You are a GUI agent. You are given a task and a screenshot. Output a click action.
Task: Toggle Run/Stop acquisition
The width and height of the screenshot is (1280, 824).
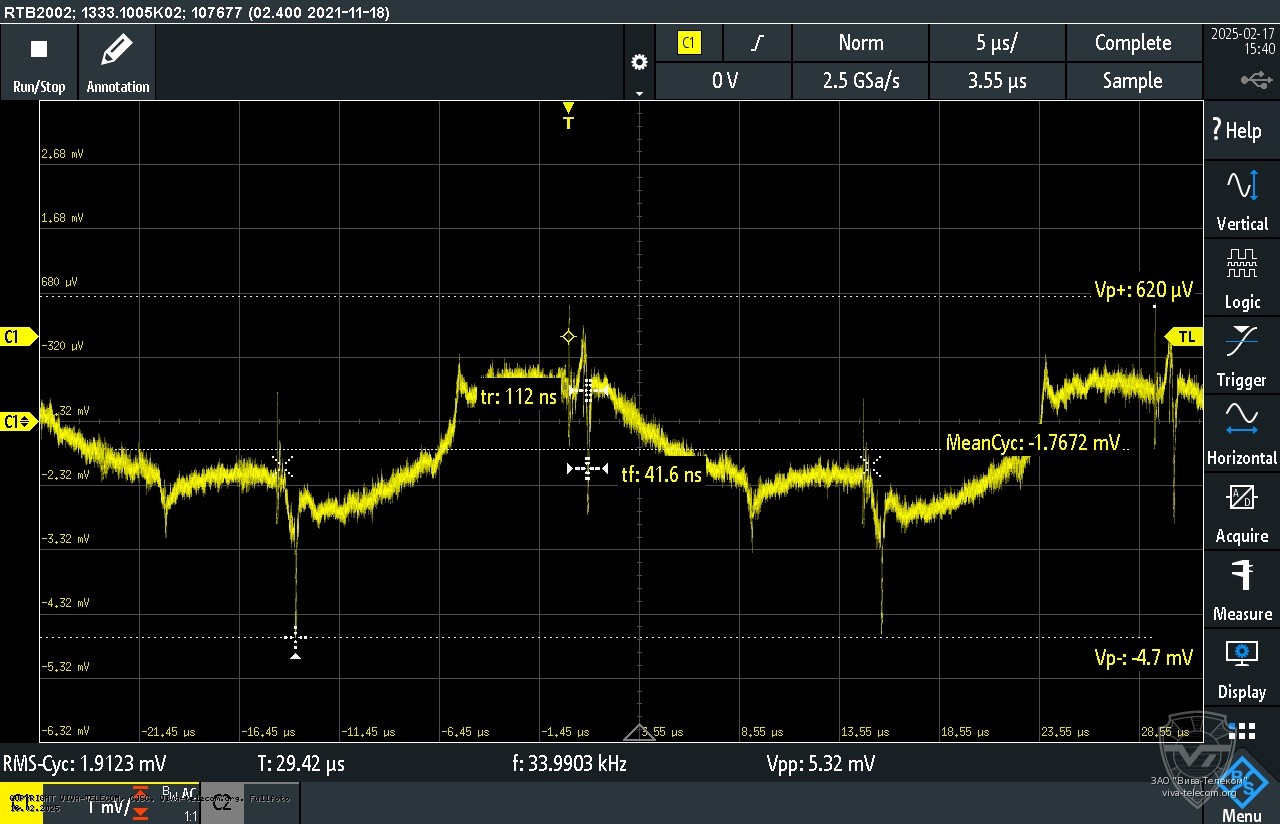pos(38,60)
